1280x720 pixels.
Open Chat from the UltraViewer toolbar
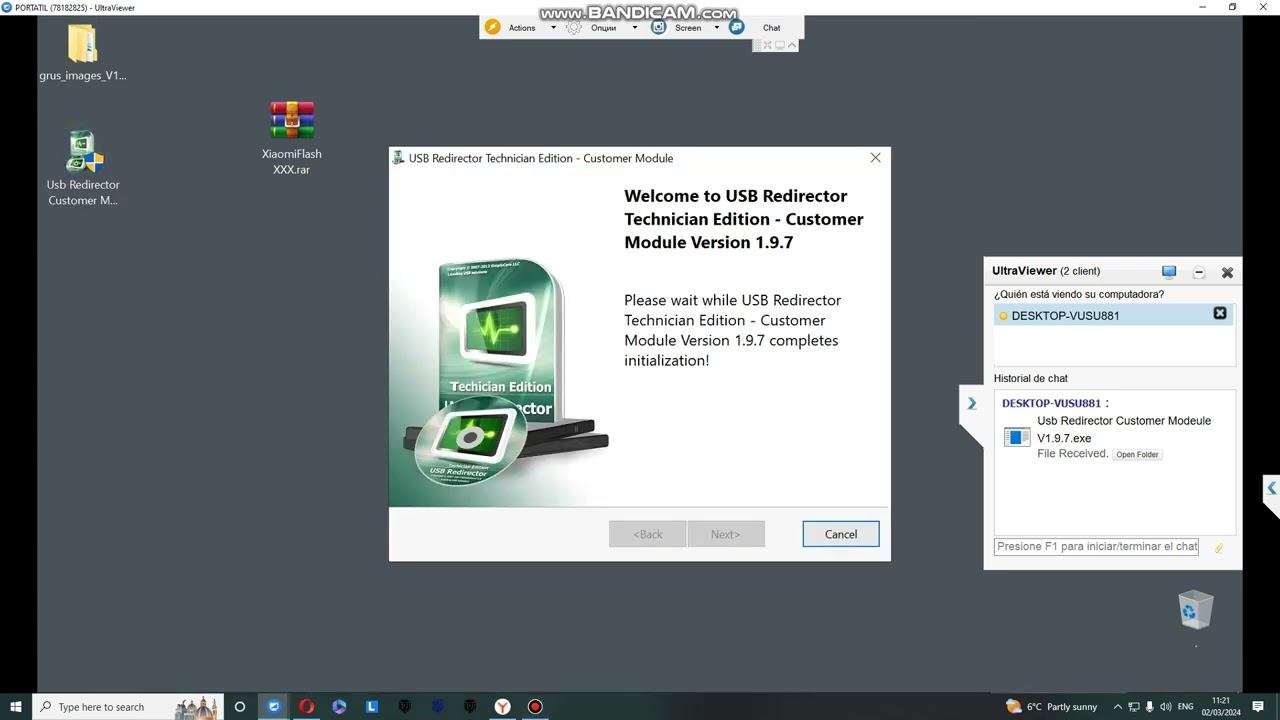(772, 28)
